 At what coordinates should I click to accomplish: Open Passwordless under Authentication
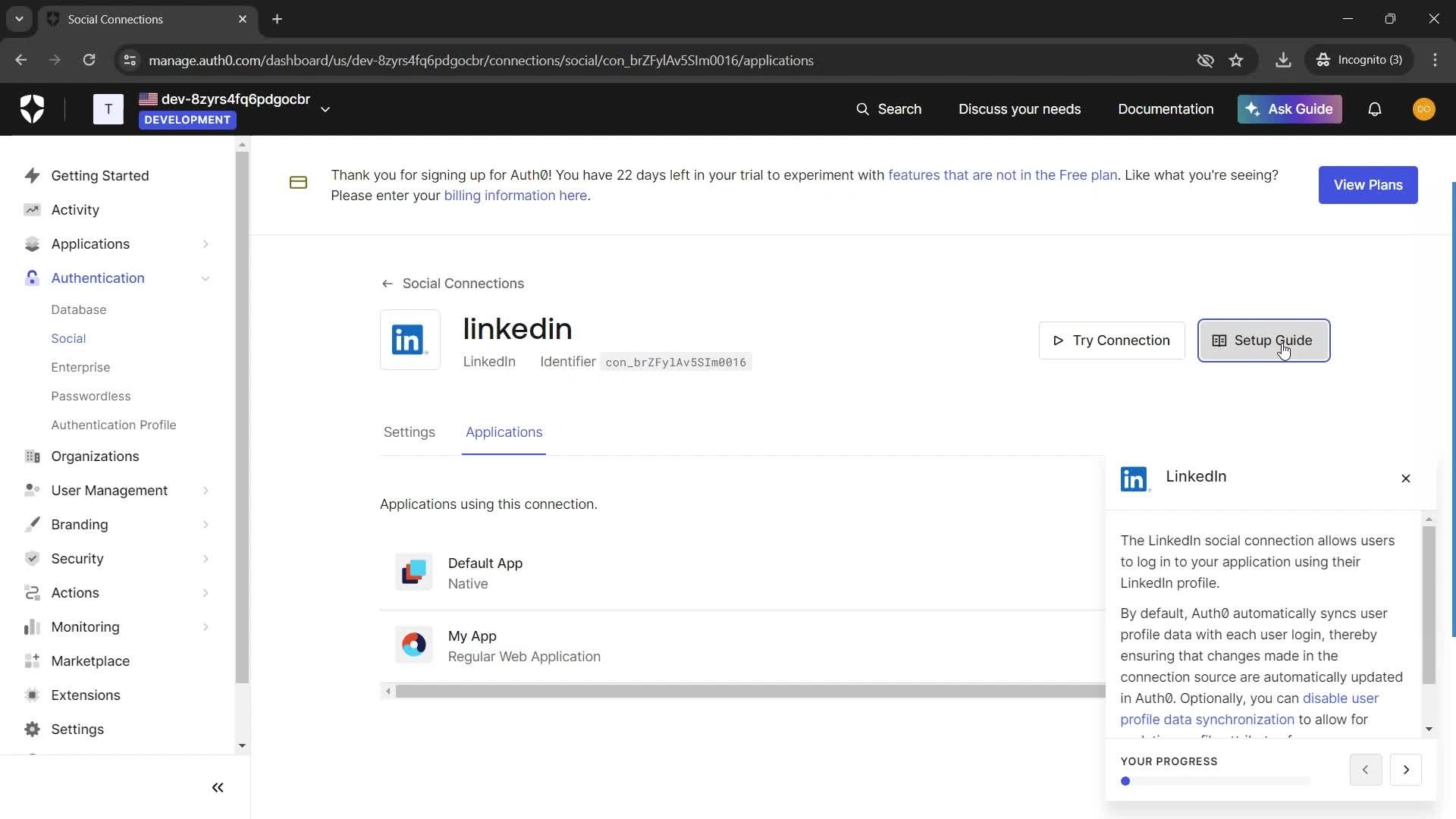[91, 397]
